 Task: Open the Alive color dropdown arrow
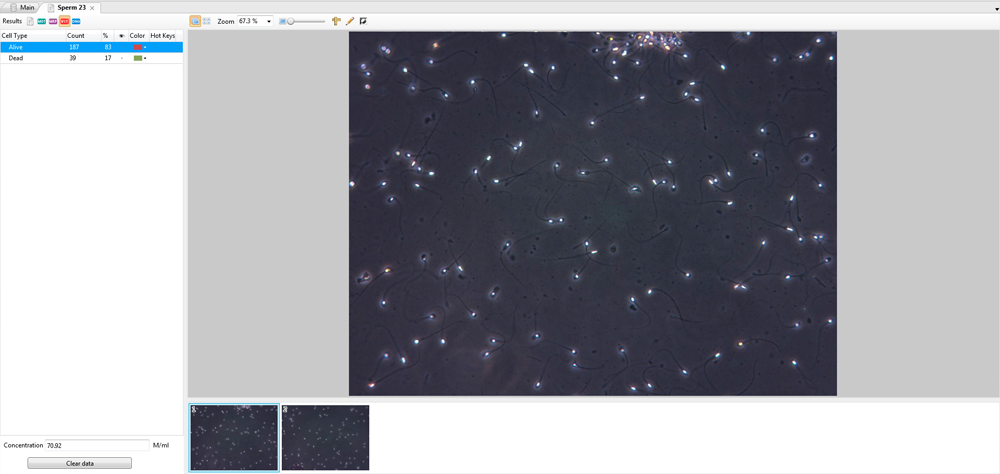(146, 47)
